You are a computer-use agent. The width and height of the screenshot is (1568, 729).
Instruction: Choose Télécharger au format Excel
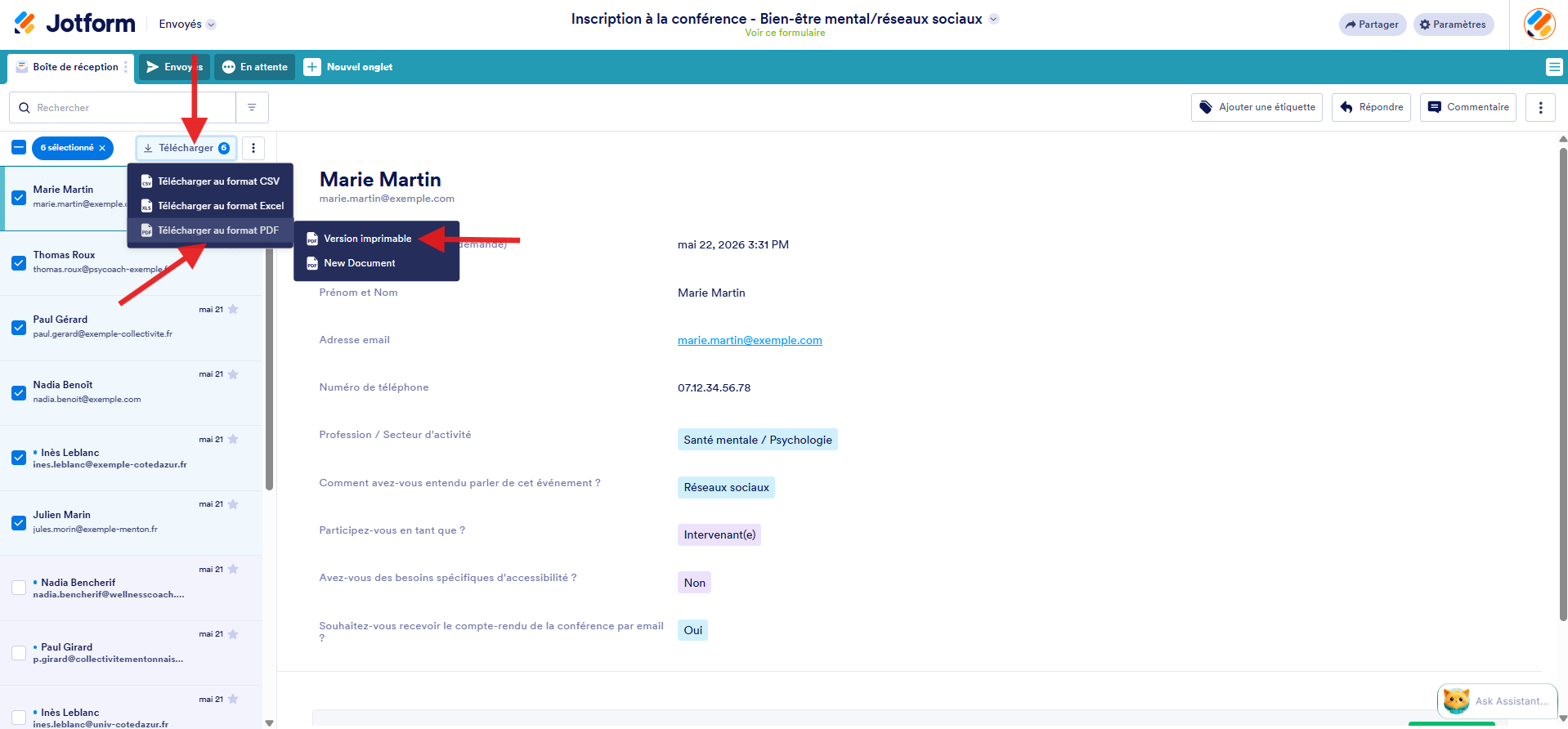(210, 206)
